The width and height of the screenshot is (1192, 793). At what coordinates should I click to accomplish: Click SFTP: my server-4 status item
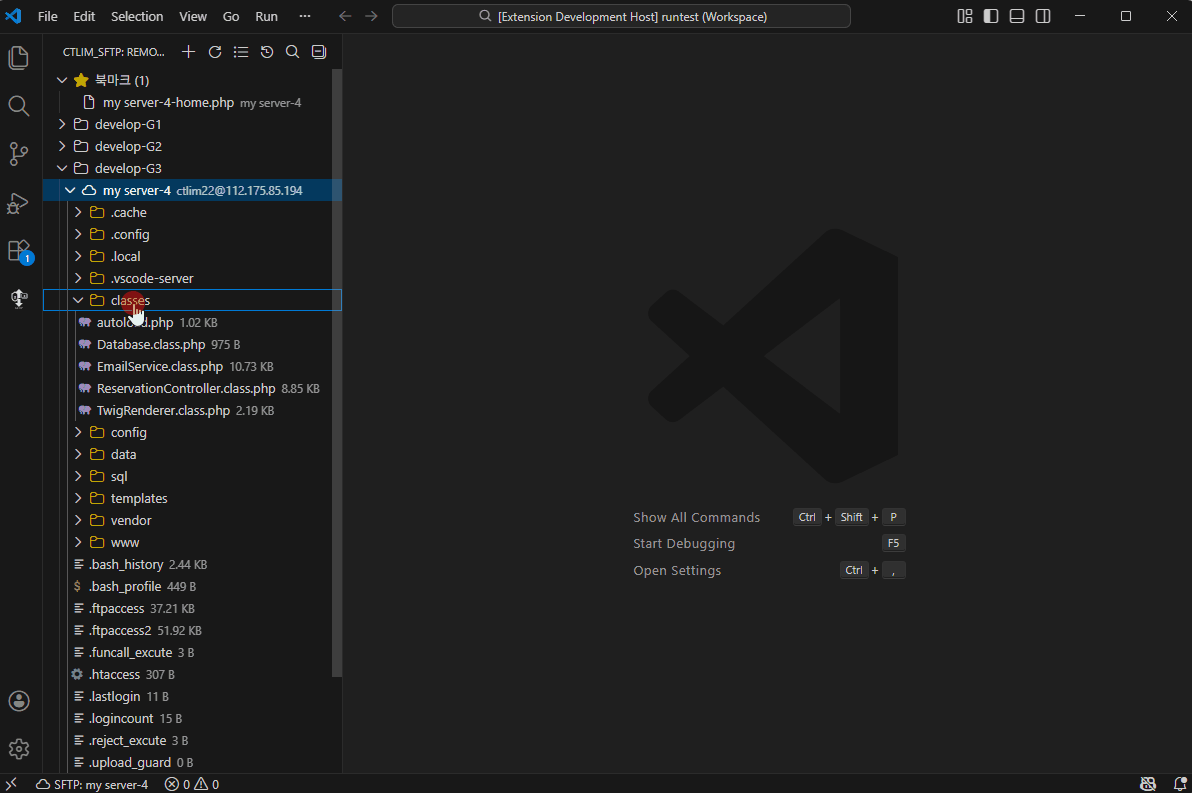92,784
